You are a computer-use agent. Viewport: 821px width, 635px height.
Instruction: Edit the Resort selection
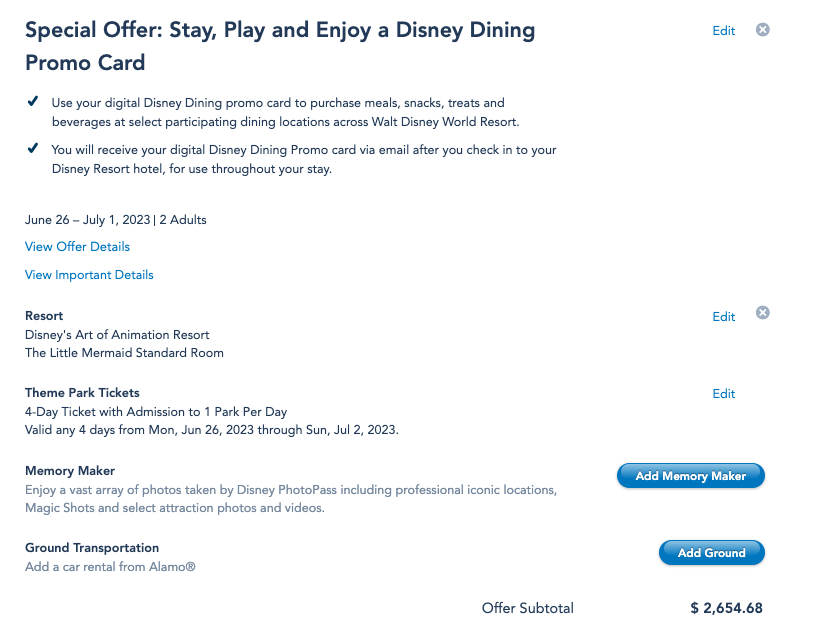(x=723, y=317)
